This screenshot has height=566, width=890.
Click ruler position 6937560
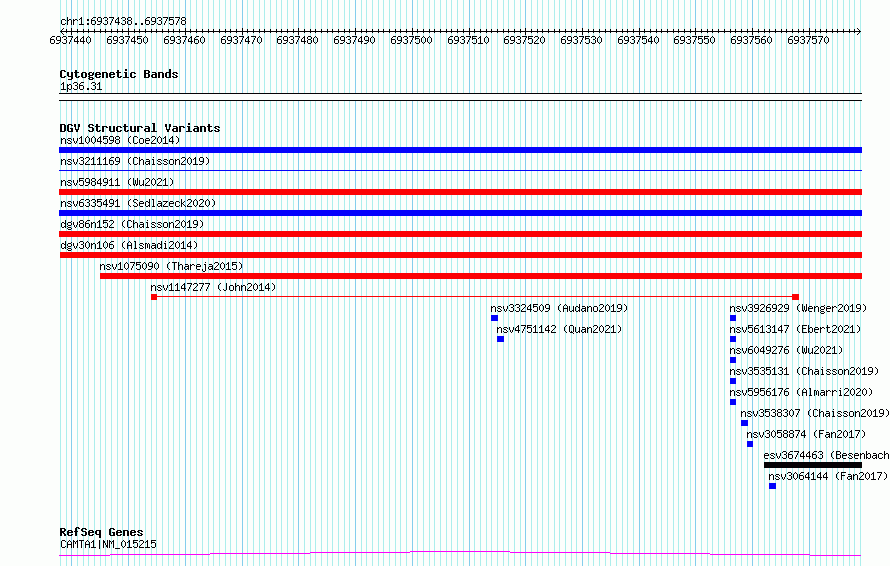pyautogui.click(x=752, y=40)
